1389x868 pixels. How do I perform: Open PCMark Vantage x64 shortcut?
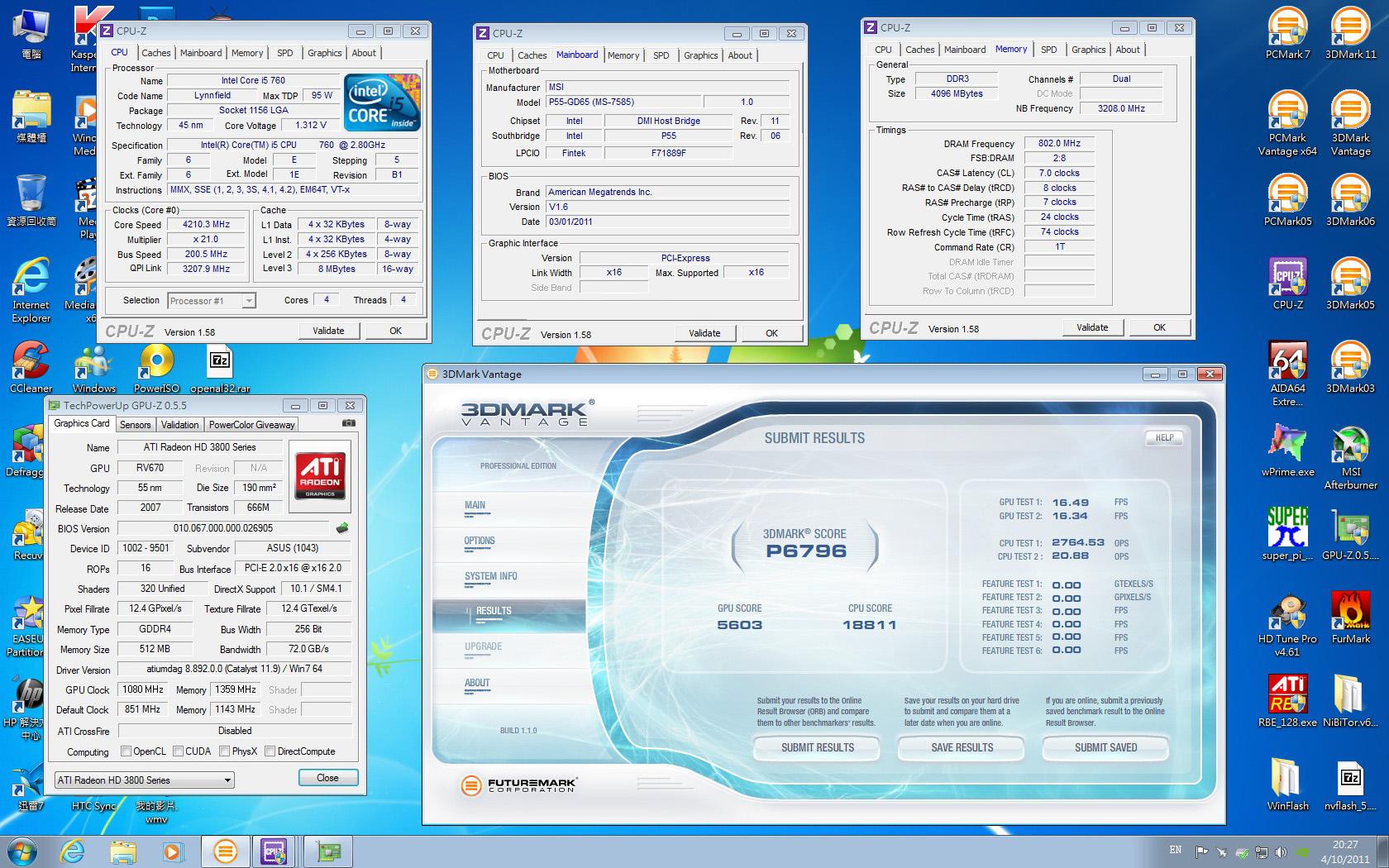(x=1287, y=123)
